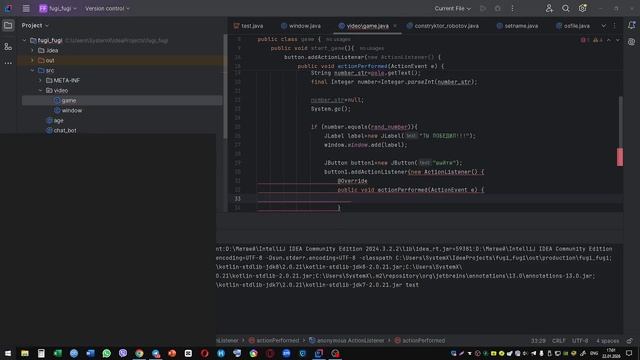Switch to the setname.java tab
The height and width of the screenshot is (360, 640).
517,26
